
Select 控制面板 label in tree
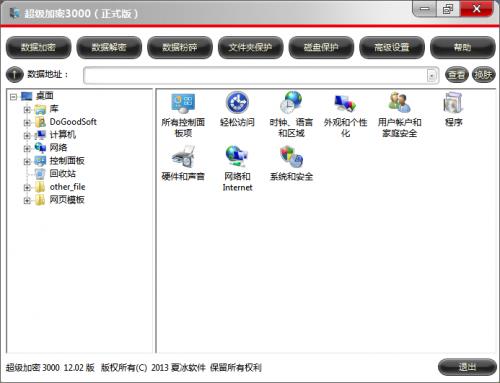click(x=67, y=161)
